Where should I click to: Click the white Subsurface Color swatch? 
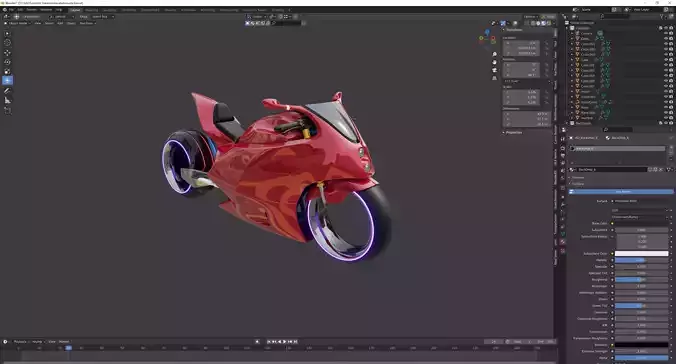point(642,254)
